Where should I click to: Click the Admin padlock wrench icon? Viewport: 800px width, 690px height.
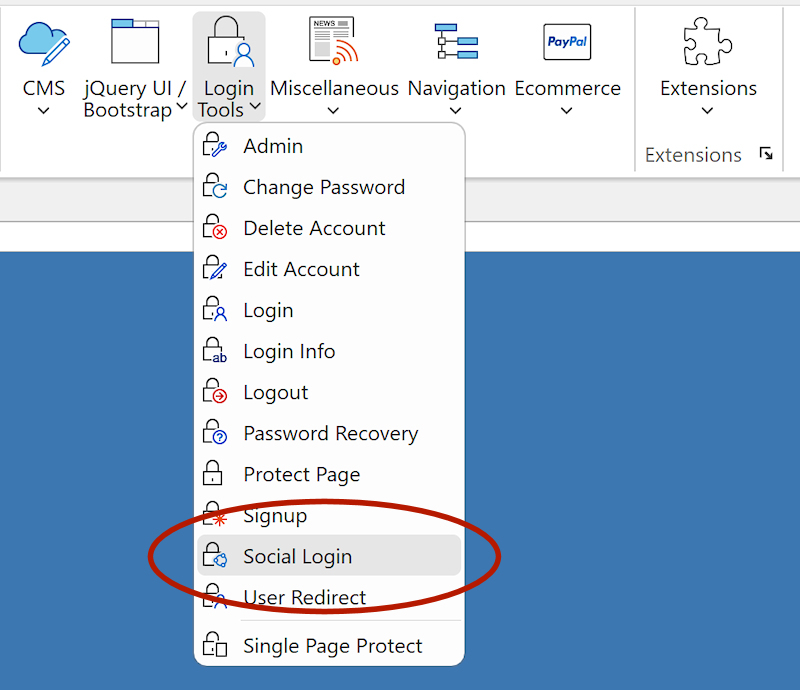pos(215,146)
